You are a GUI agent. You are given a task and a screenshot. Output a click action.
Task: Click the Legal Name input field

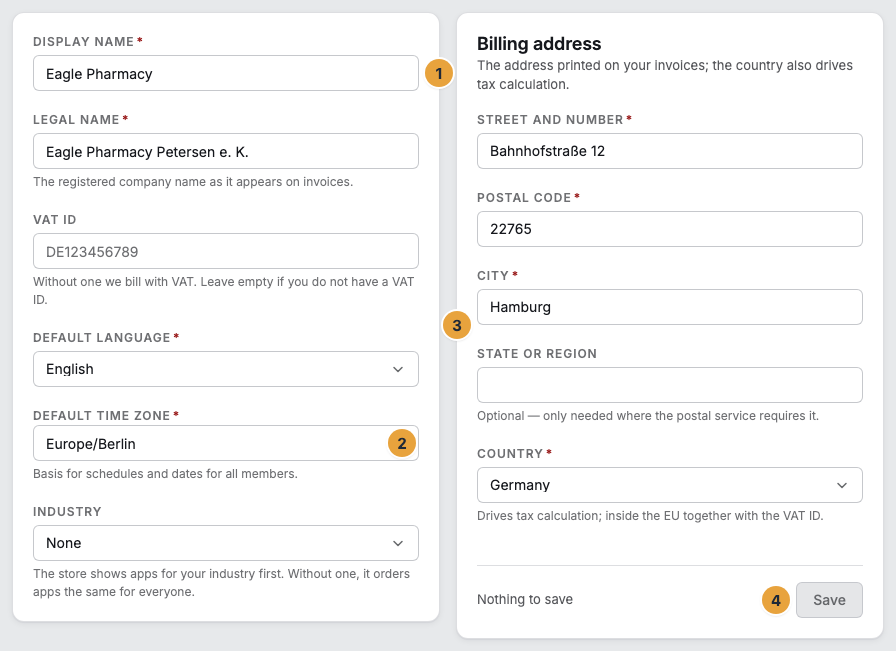point(226,151)
